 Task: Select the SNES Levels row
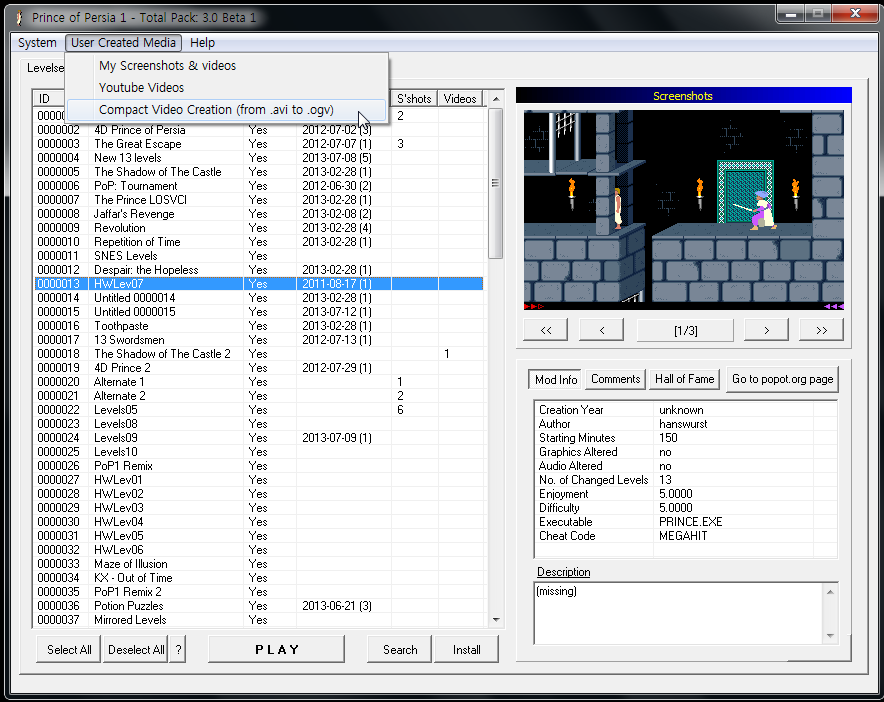tap(259, 256)
